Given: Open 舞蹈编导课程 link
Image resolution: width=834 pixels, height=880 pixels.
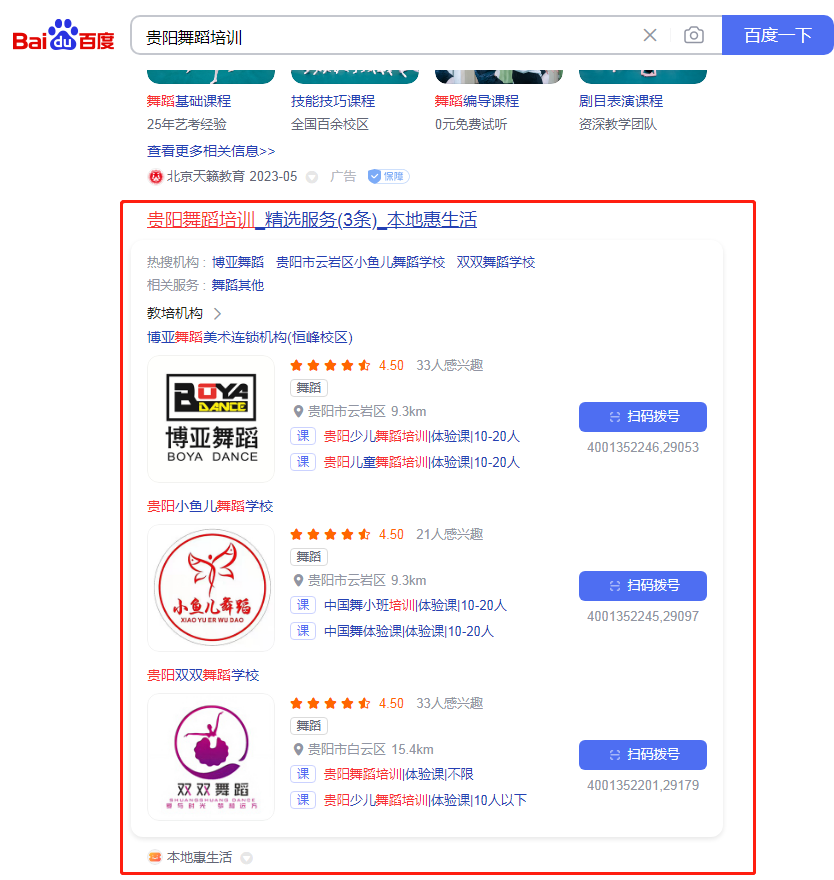Looking at the screenshot, I should coord(476,101).
